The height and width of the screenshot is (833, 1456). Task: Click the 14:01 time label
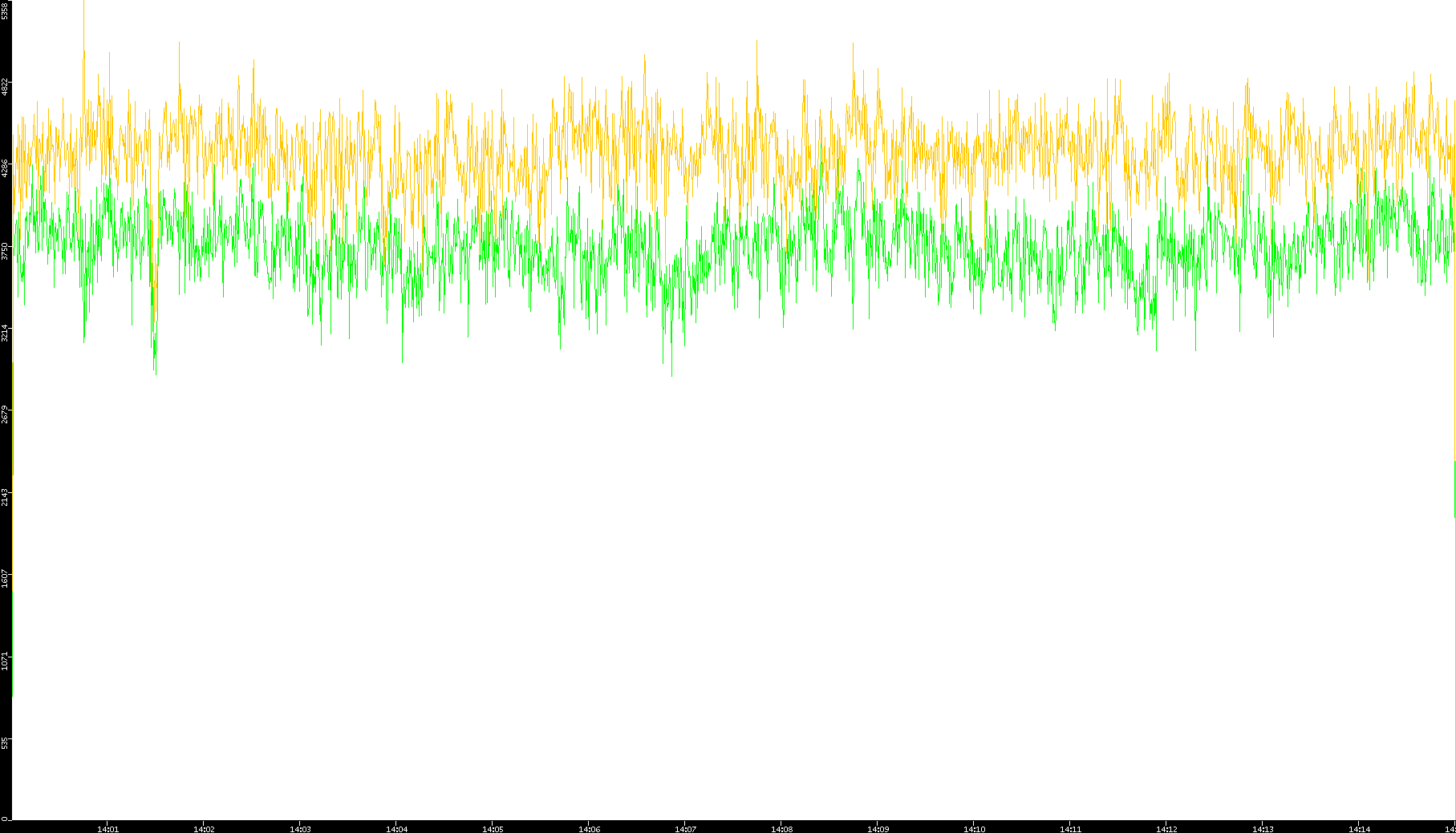click(107, 829)
